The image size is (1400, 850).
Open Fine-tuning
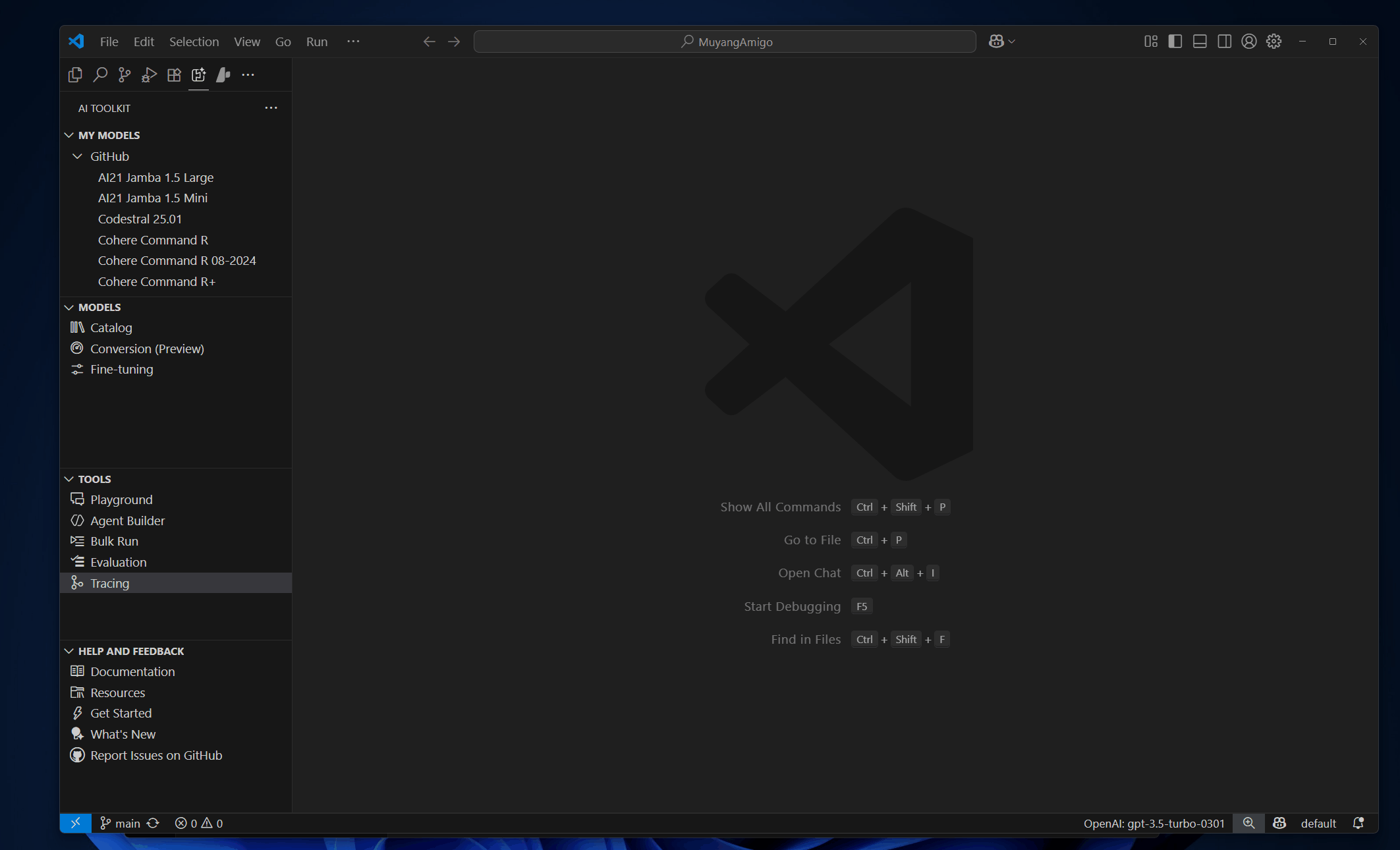176,369
